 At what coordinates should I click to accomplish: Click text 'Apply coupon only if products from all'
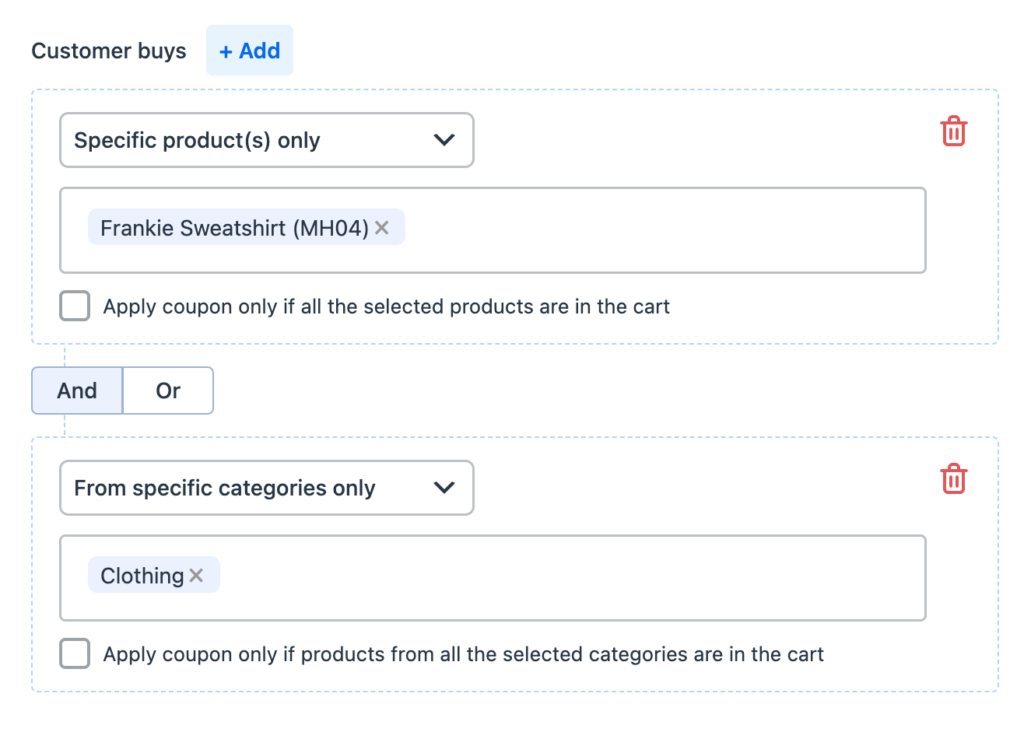(283, 654)
